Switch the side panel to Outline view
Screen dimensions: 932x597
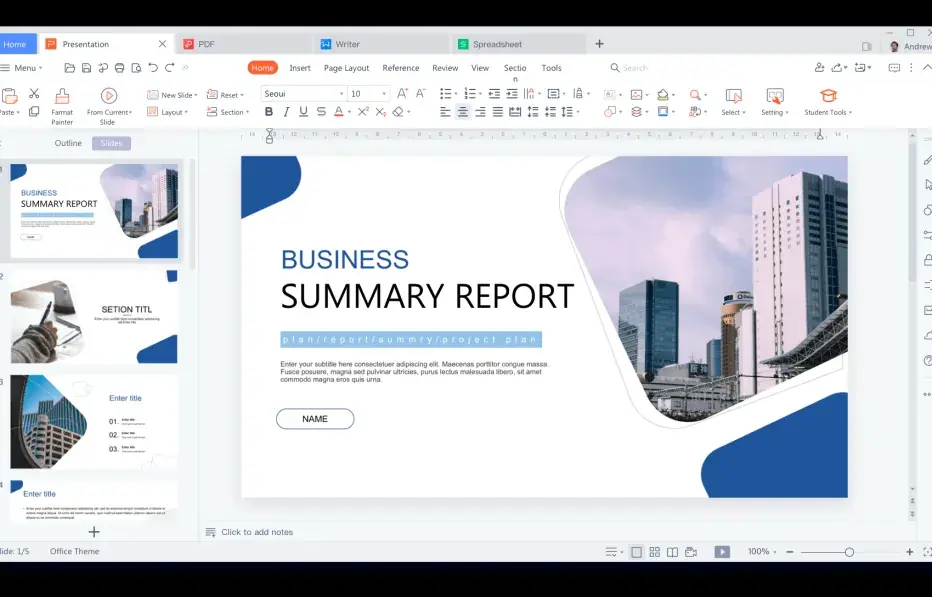pos(68,143)
